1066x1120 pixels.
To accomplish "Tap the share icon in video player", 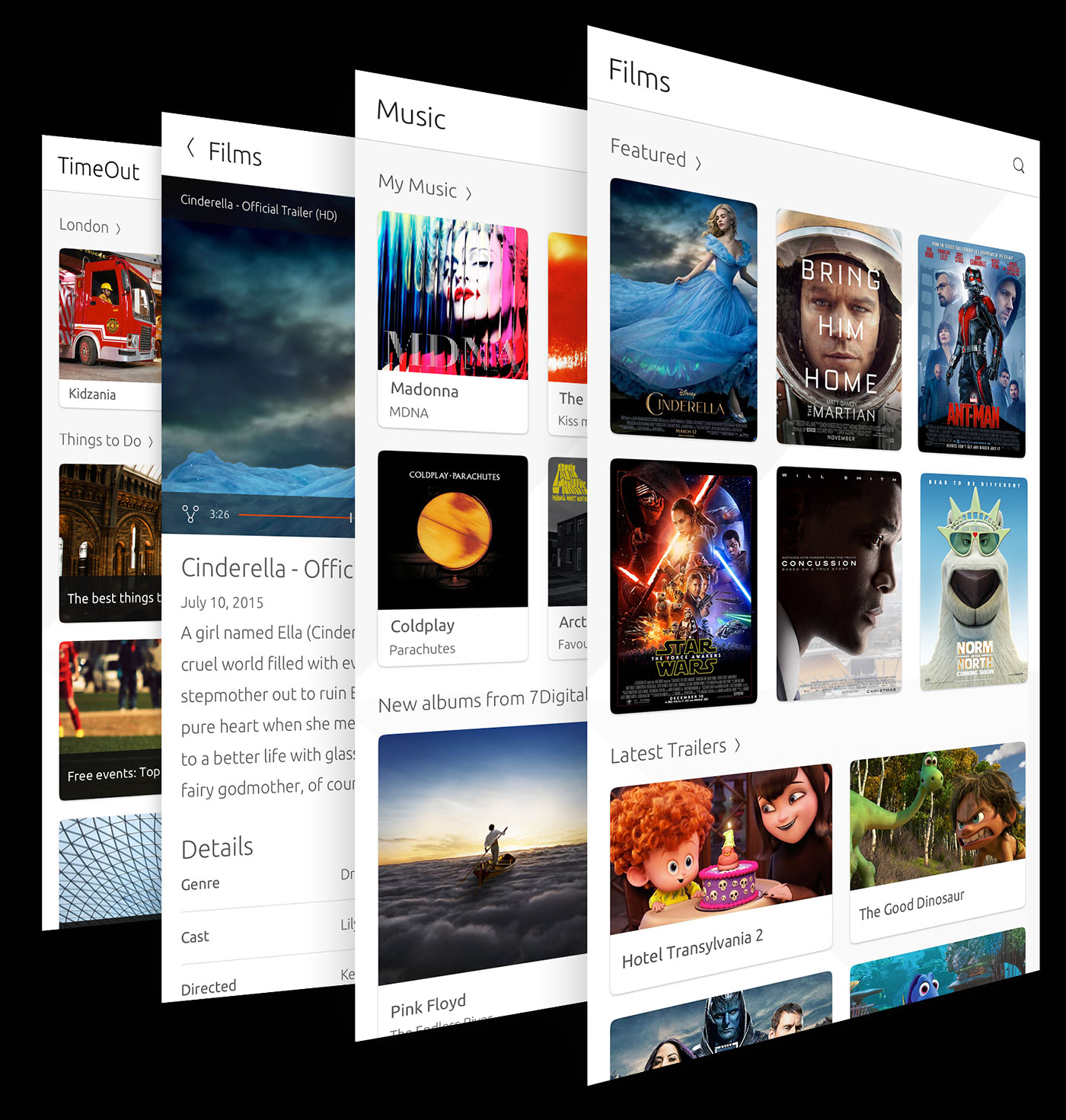I will (x=190, y=514).
